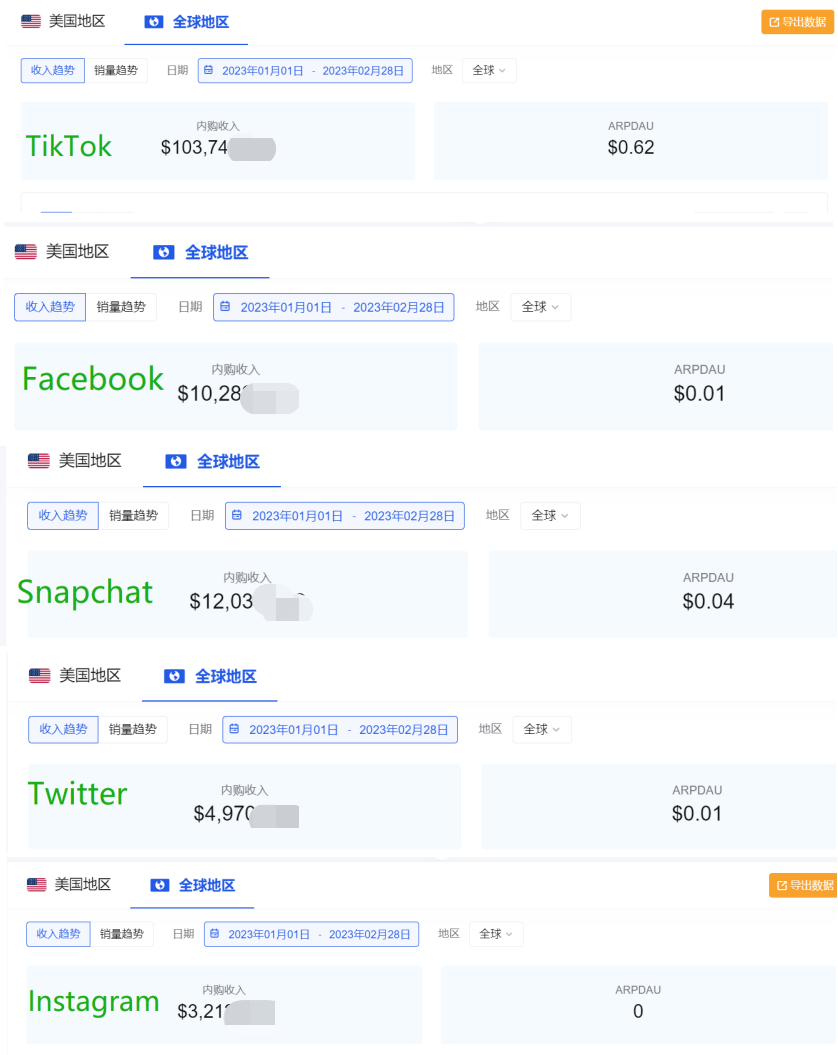
Task: Click the 导出数据 button in the TikTok section
Action: pos(797,22)
